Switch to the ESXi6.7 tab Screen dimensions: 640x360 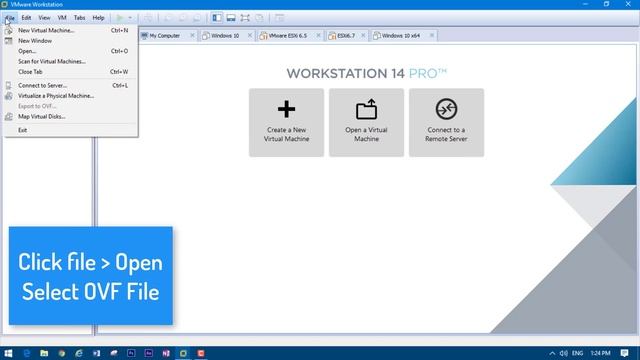[x=346, y=36]
